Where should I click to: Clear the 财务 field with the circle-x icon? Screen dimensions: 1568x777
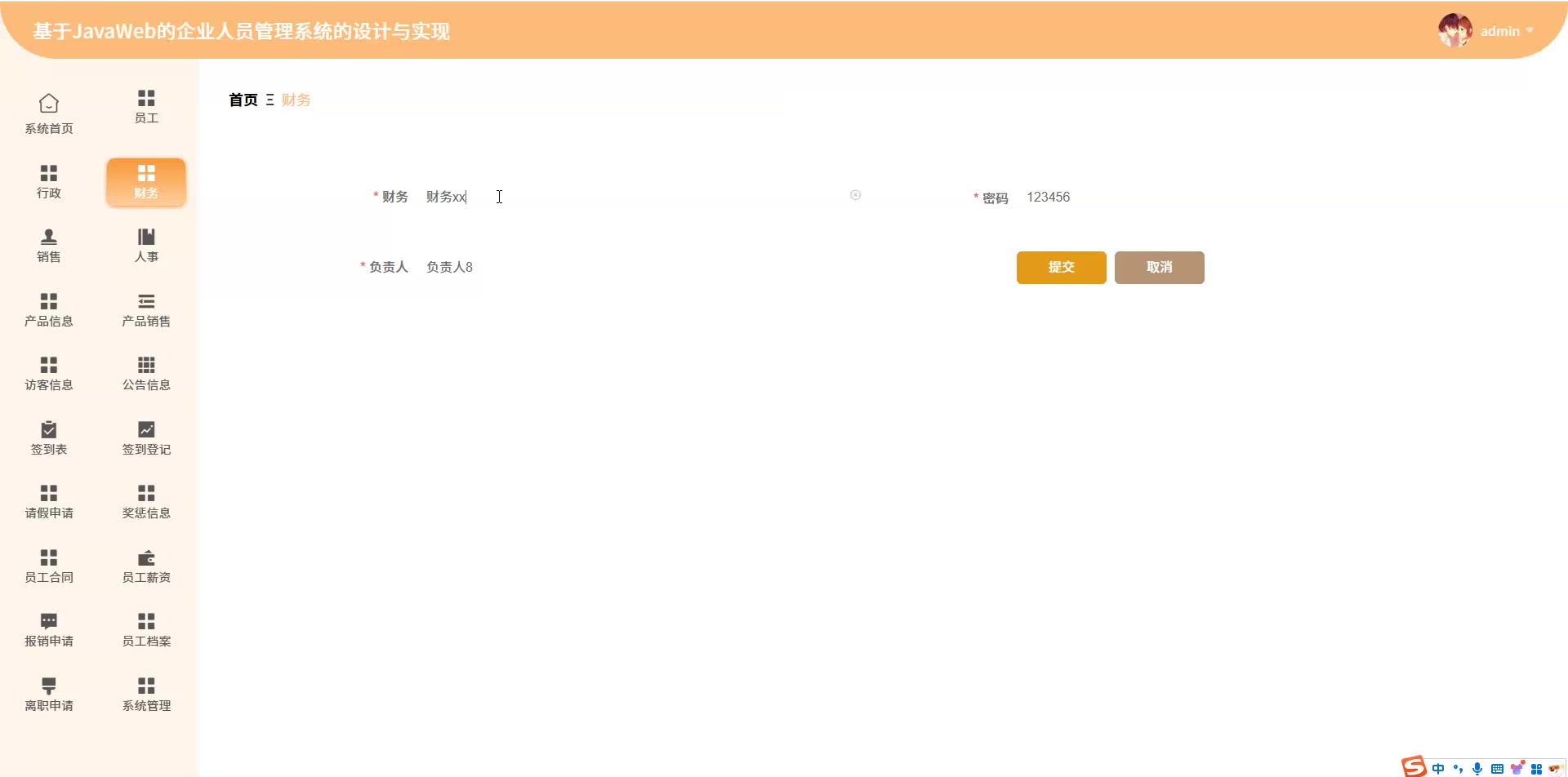click(855, 195)
